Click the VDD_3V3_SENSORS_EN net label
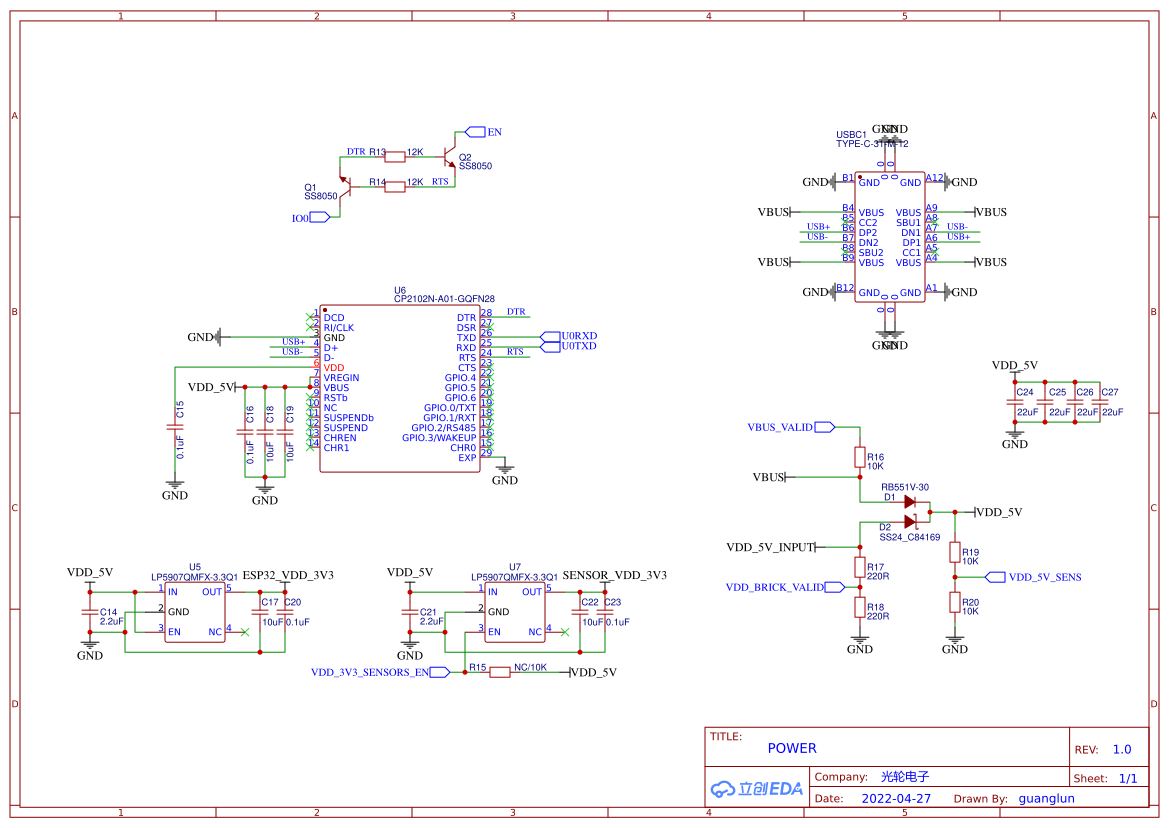 tap(370, 671)
